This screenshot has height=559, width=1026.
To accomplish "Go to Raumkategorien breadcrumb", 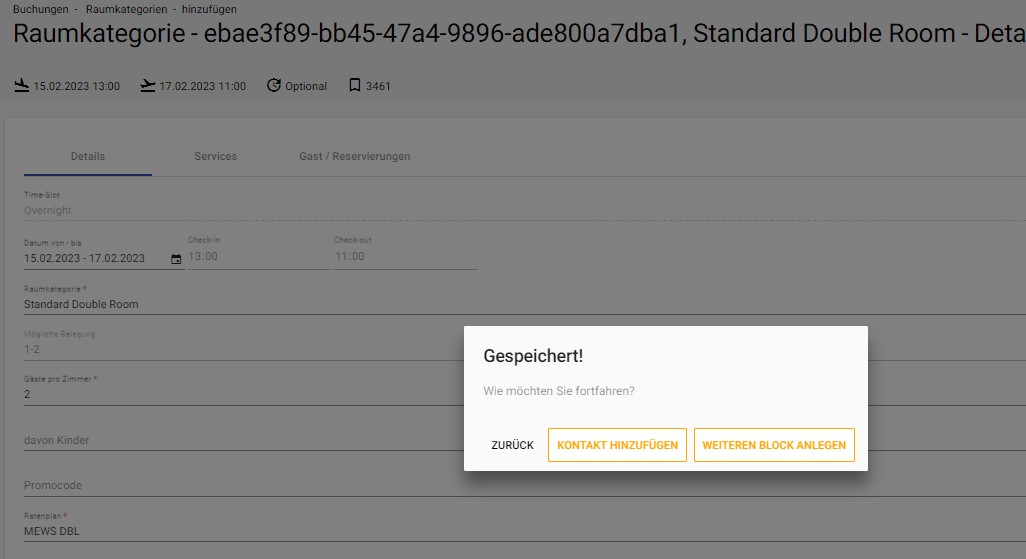I will click(x=126, y=9).
